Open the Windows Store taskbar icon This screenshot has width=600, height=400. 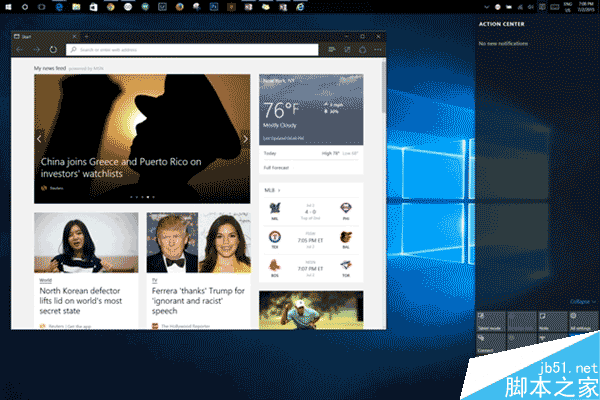point(93,7)
